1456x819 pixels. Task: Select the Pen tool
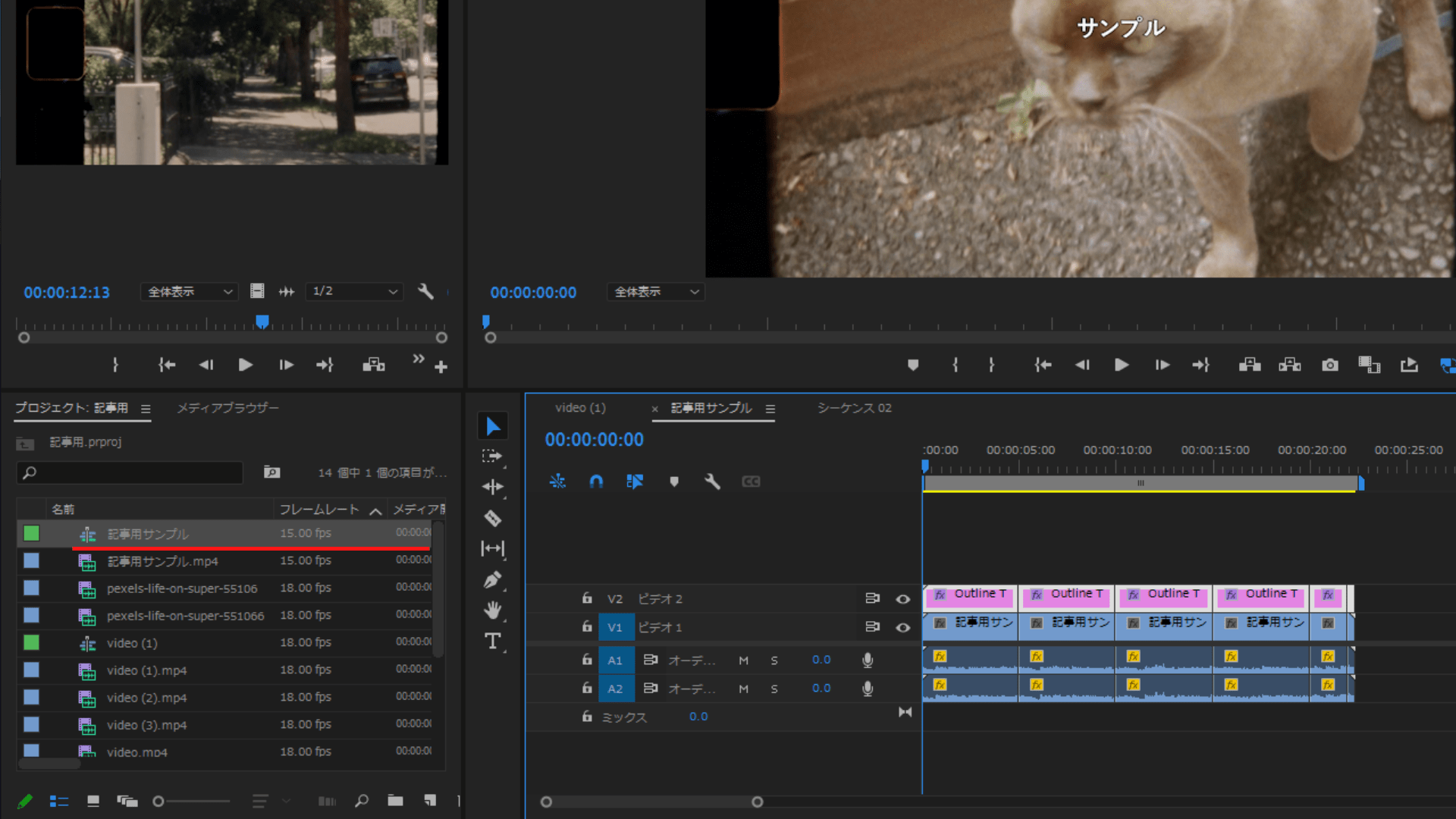tap(493, 580)
